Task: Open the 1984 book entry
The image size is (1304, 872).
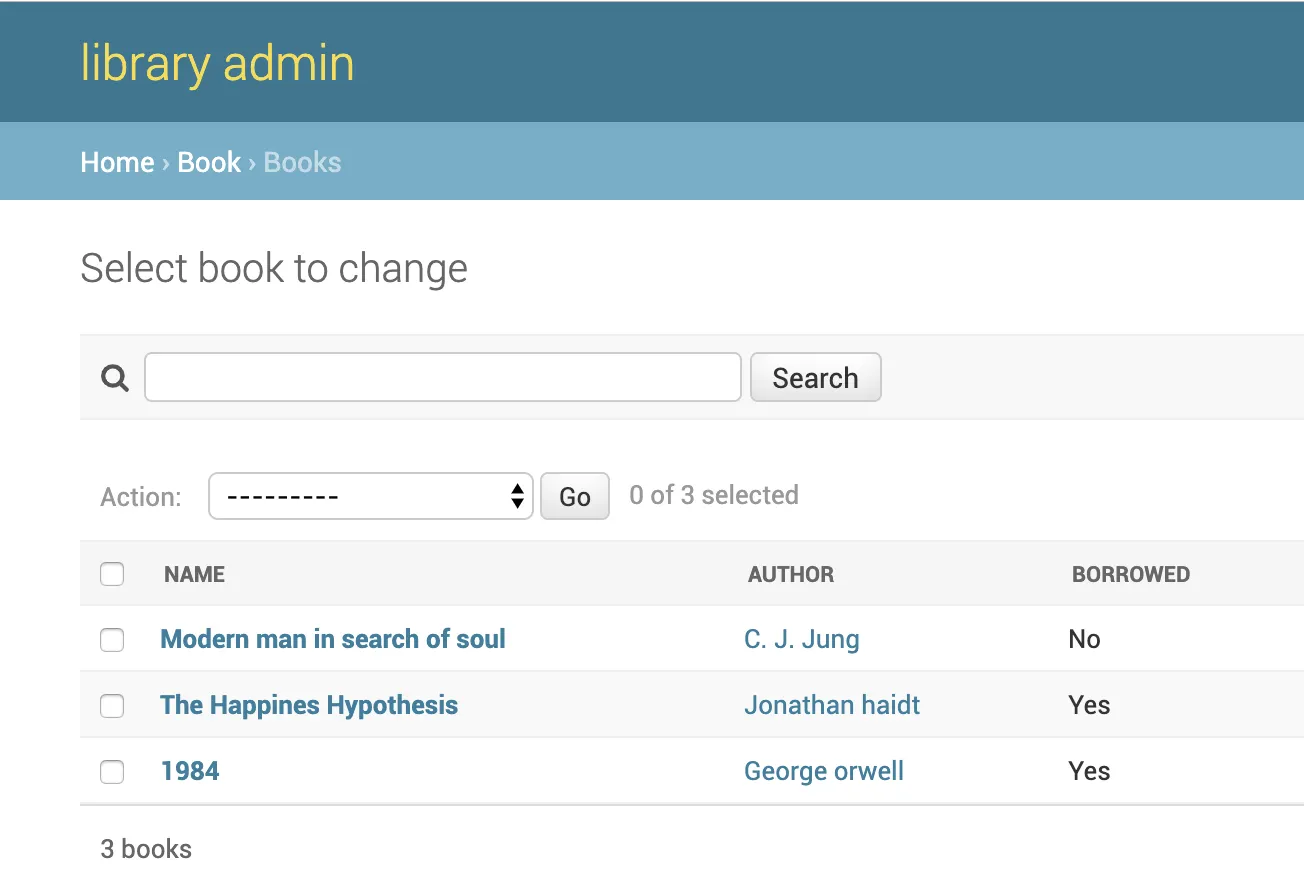Action: [190, 771]
